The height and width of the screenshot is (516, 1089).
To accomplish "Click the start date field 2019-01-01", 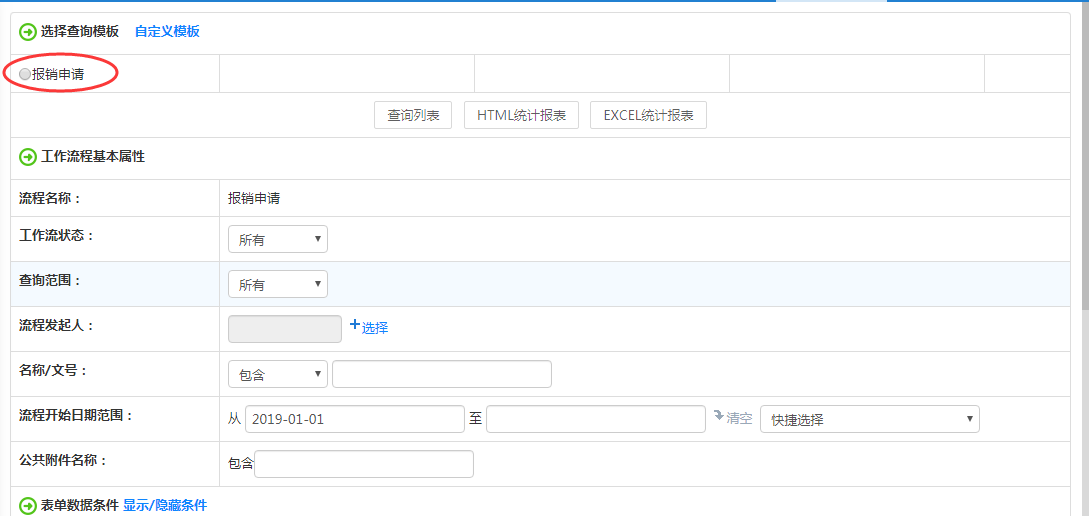I will 354,419.
